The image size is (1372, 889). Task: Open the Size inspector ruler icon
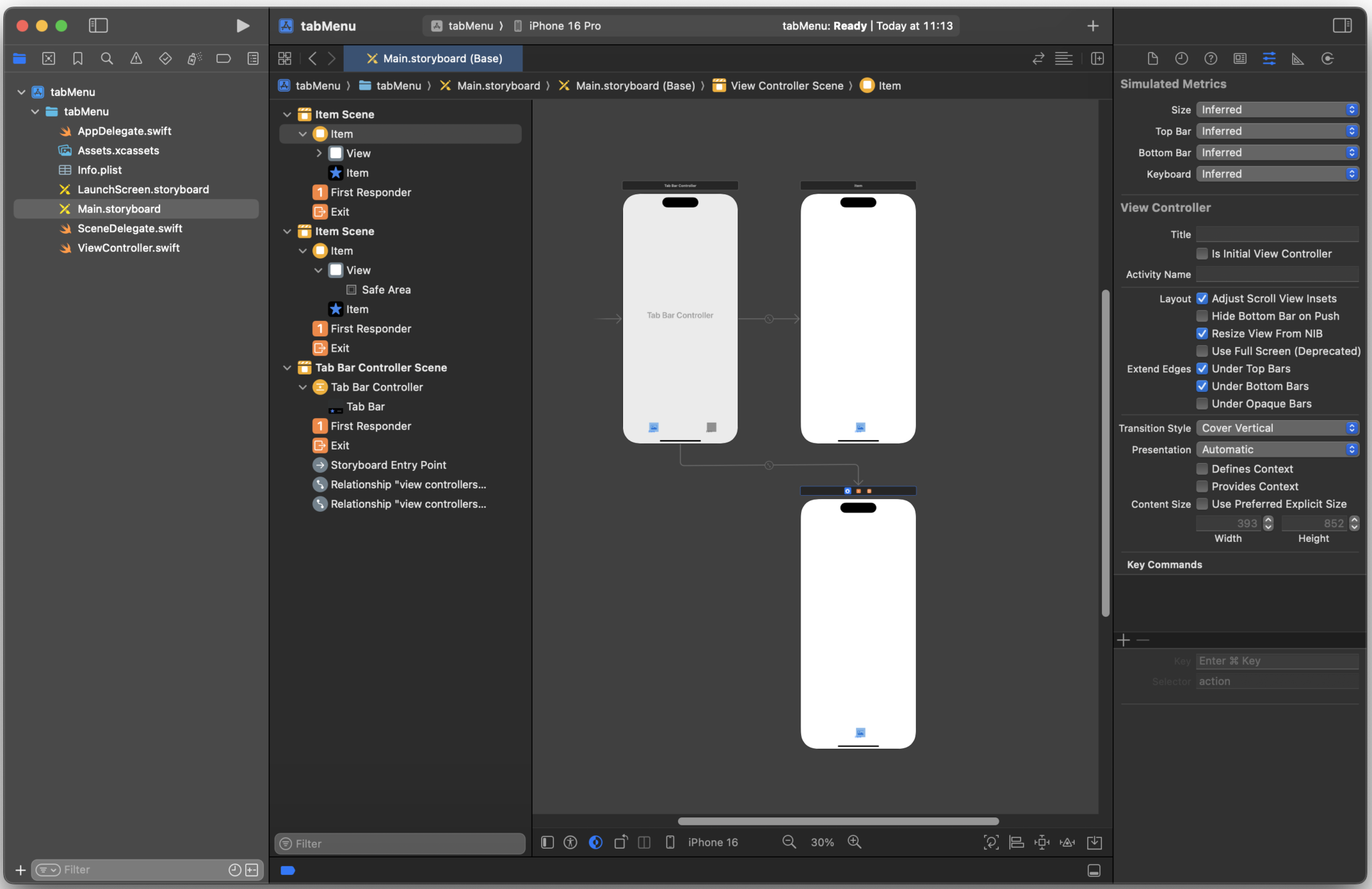point(1298,58)
